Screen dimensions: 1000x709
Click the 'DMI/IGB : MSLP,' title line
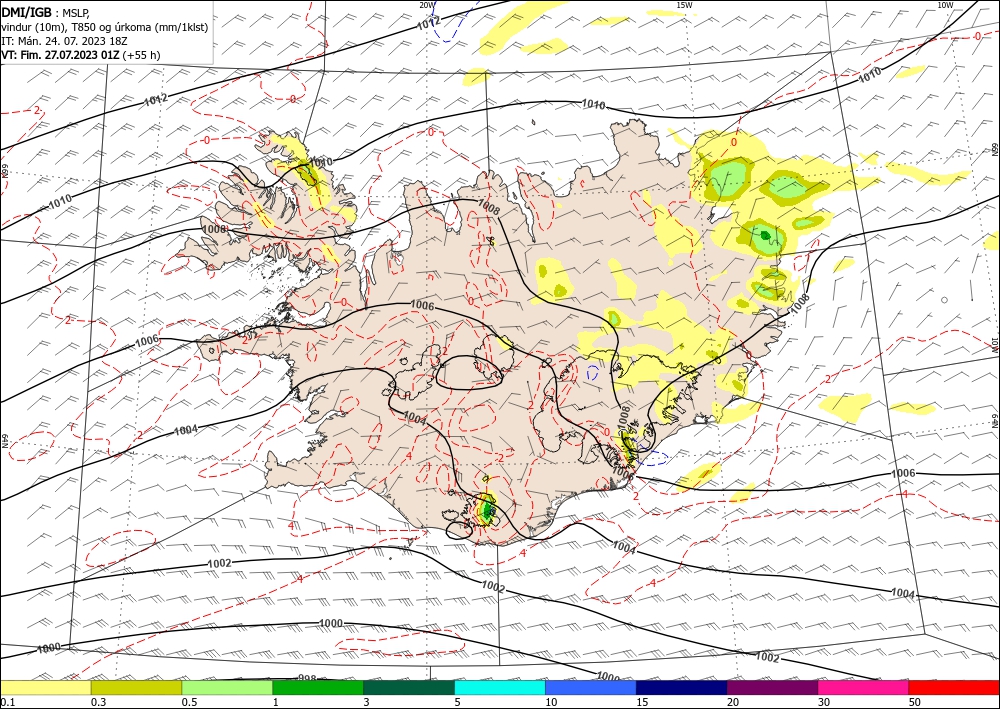coord(45,11)
